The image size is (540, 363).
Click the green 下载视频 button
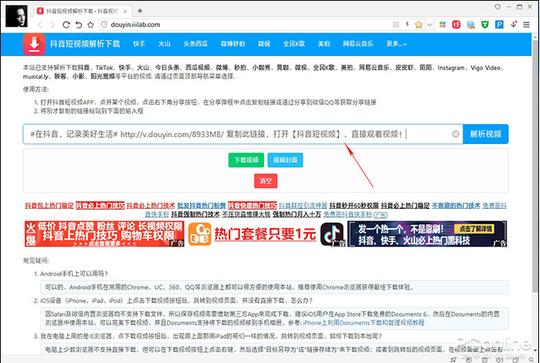[246, 160]
